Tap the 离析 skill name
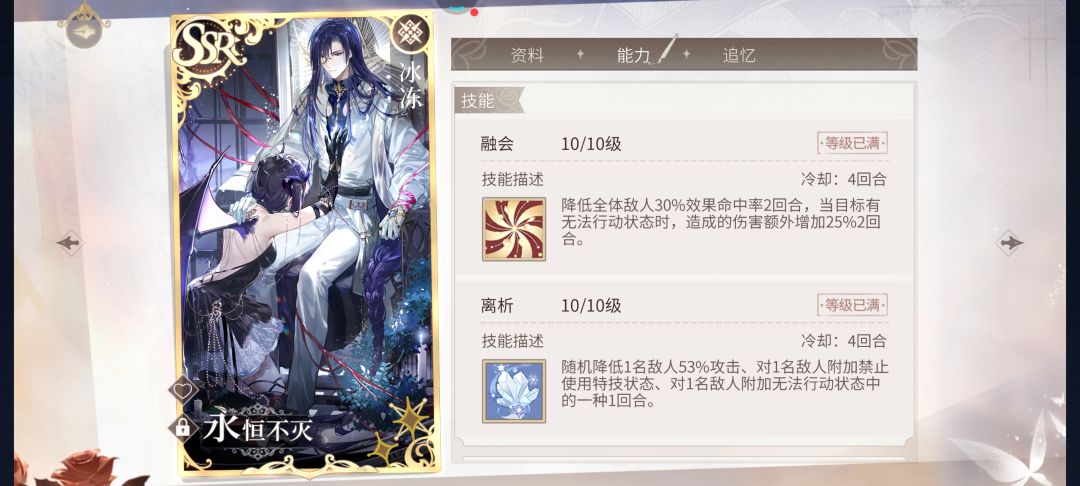The image size is (1080, 486). [x=497, y=305]
